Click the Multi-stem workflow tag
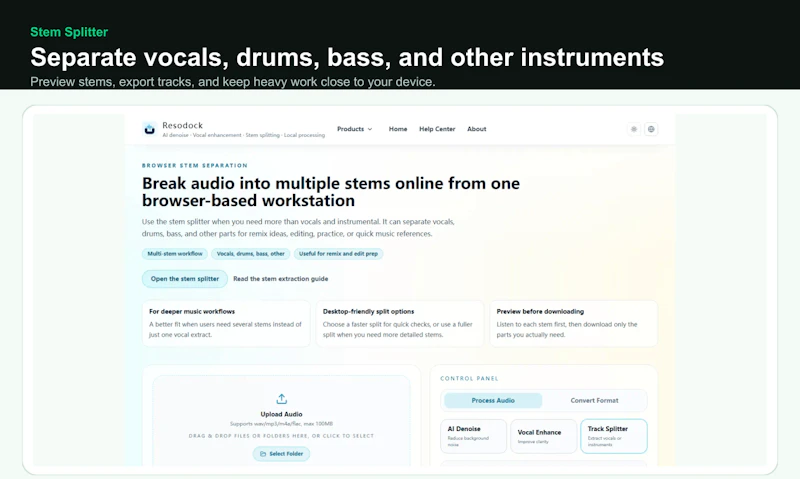This screenshot has height=479, width=800. [175, 254]
